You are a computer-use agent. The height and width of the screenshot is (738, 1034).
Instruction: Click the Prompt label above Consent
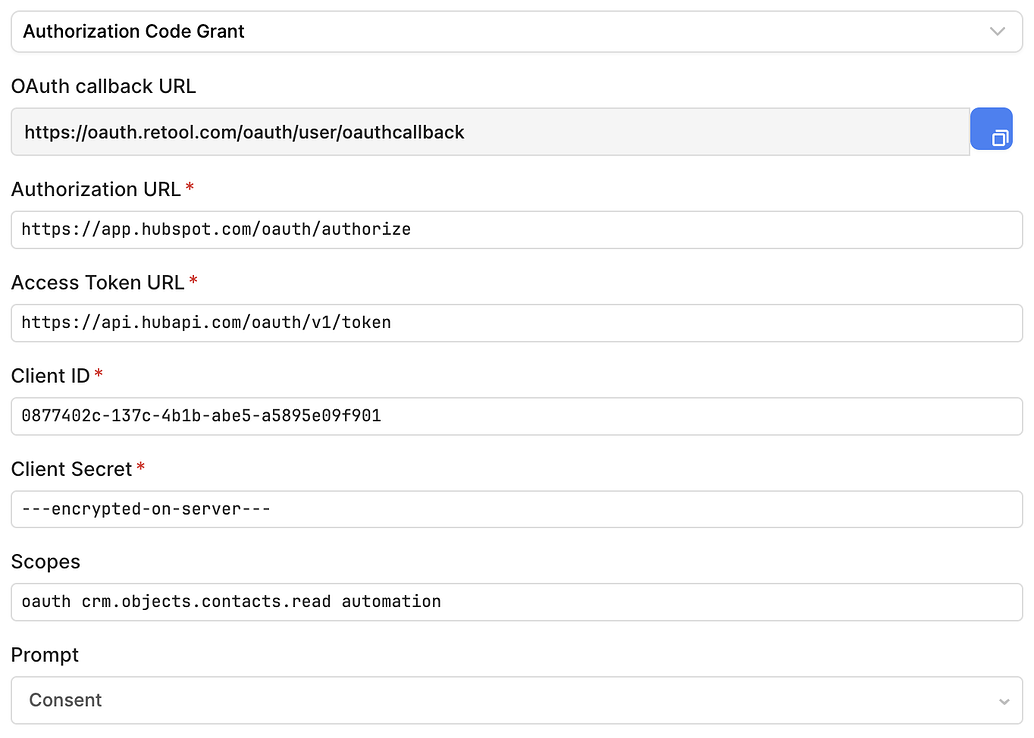pos(44,655)
